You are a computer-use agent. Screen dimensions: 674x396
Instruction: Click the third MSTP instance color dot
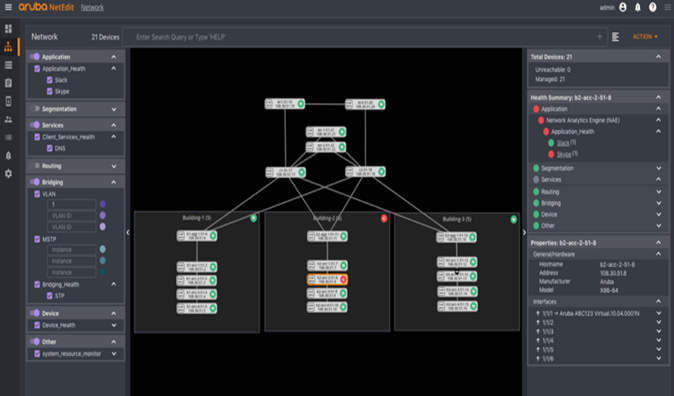(x=103, y=272)
